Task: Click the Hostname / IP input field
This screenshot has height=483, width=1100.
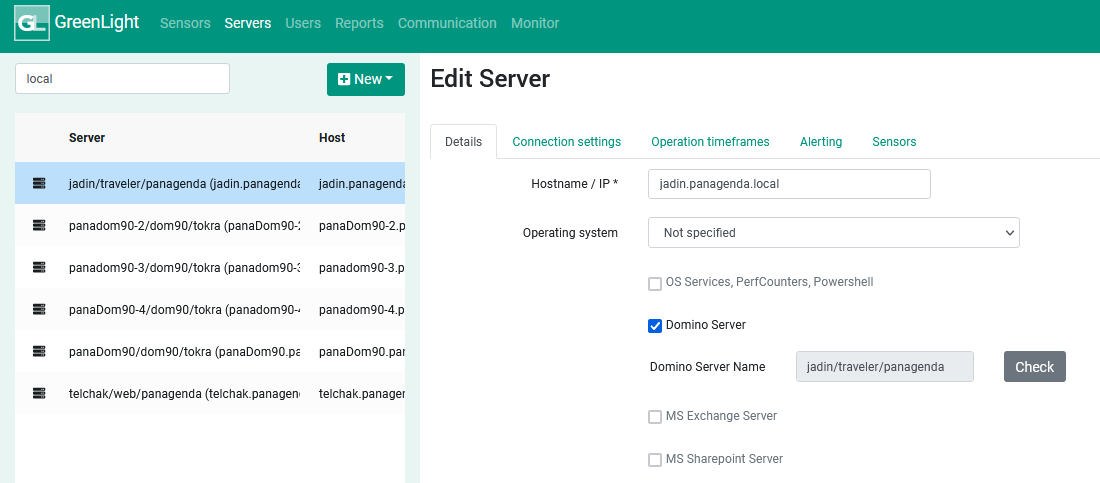Action: tap(789, 184)
